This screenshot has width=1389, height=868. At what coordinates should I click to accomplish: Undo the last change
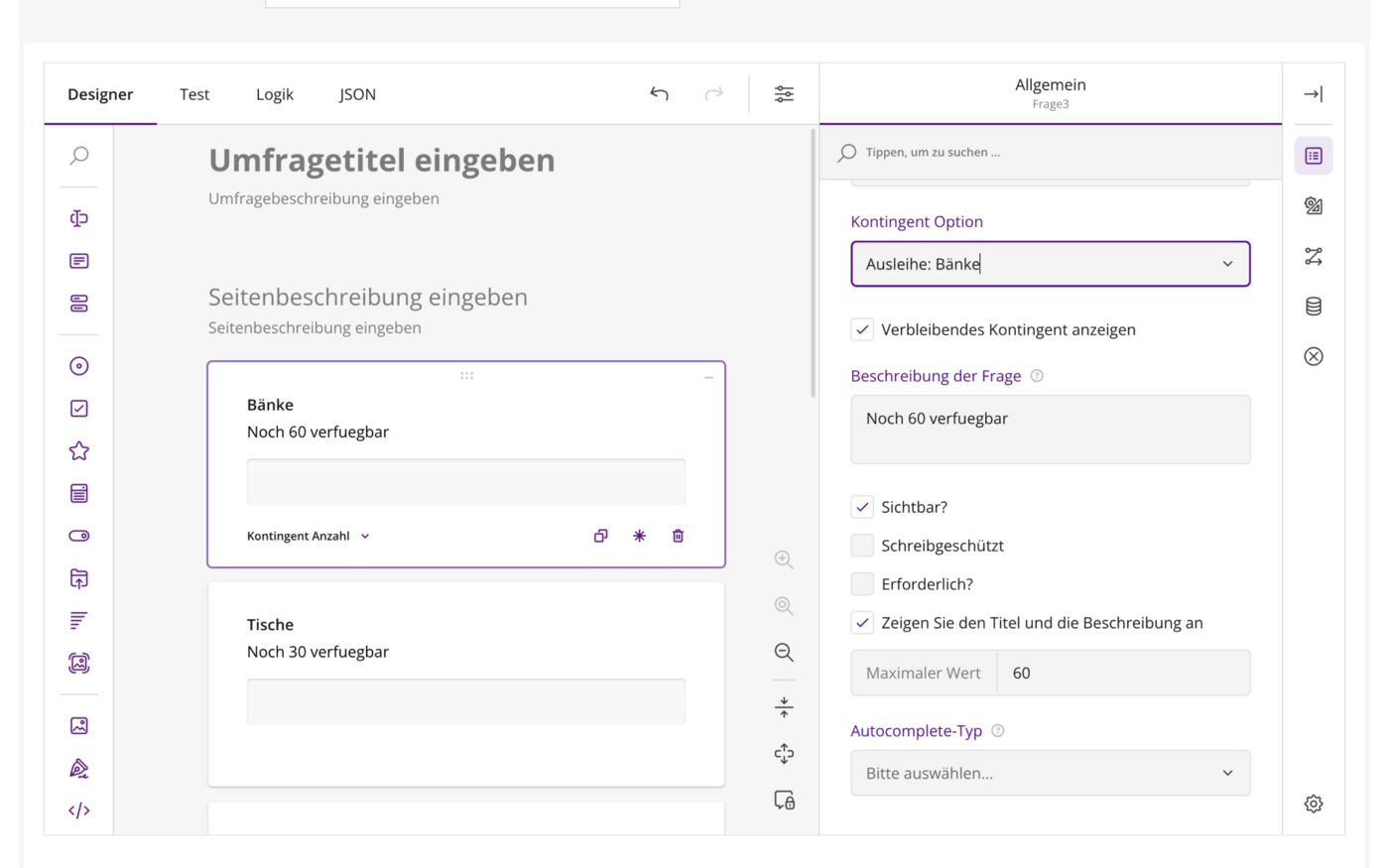pos(660,94)
